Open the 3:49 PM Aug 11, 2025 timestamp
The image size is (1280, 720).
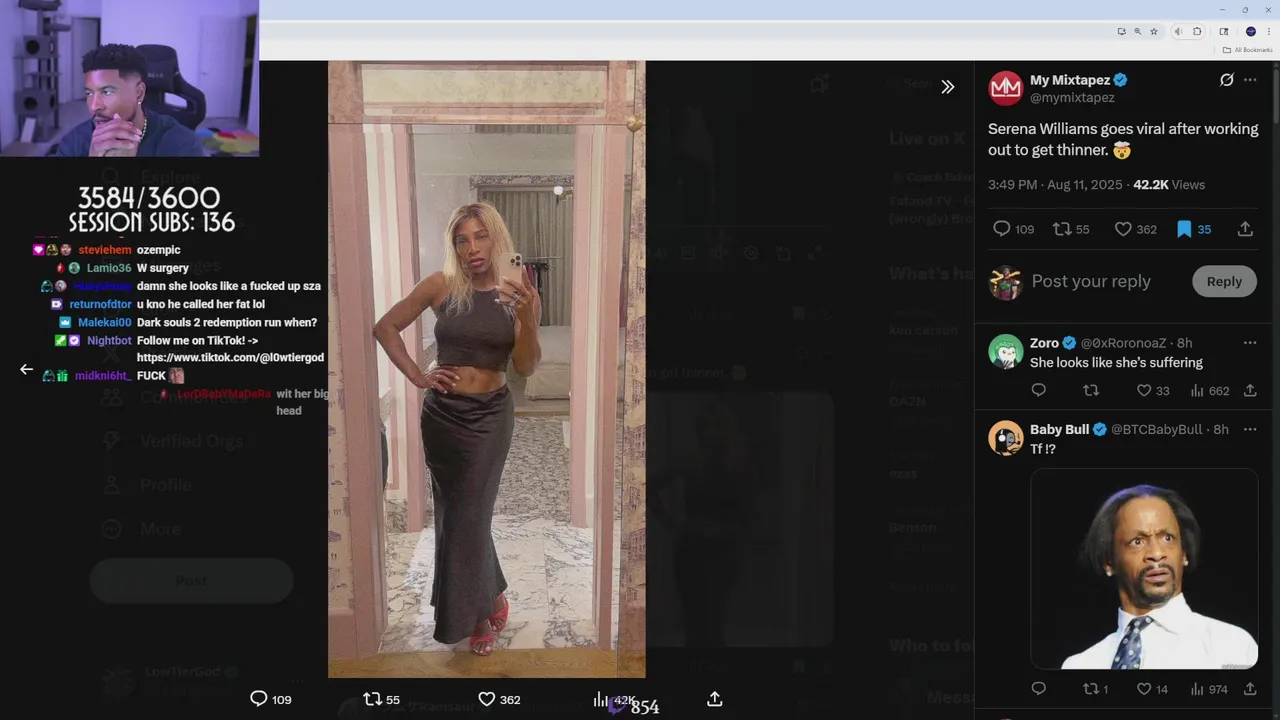click(x=1056, y=185)
